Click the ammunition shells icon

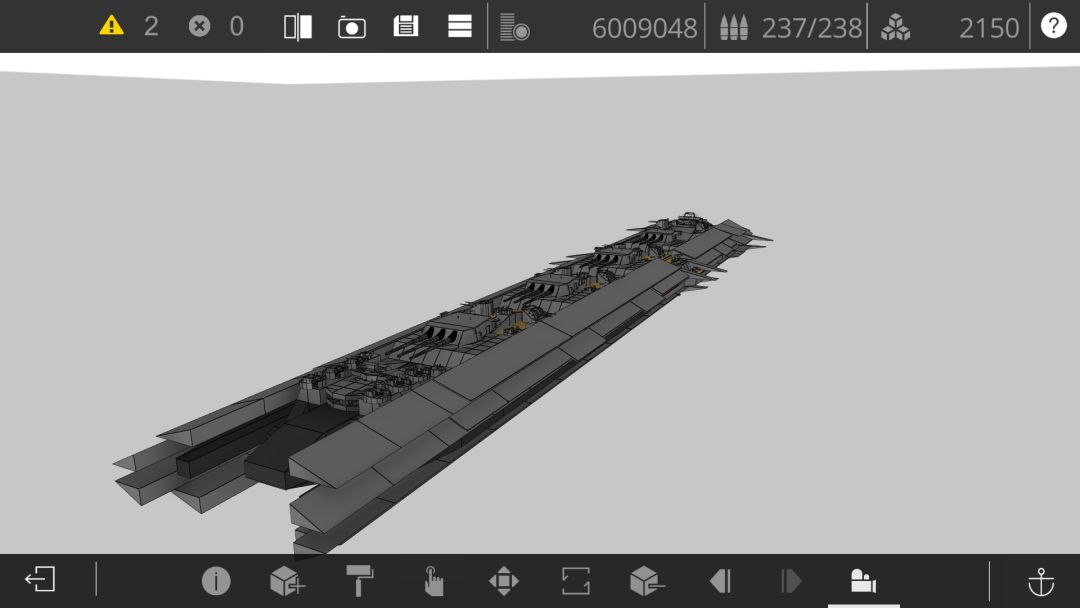coord(734,28)
